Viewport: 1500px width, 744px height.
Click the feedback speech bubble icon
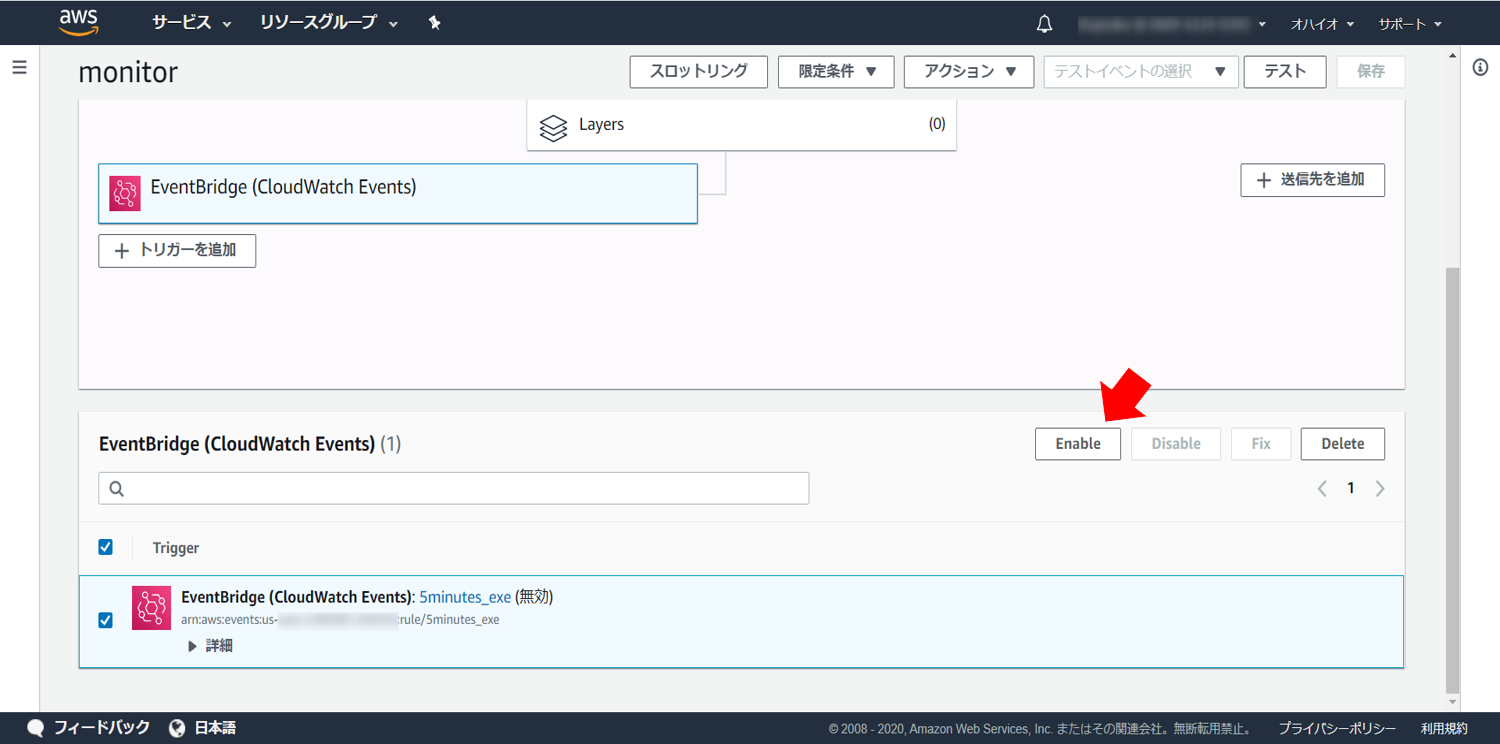[36, 727]
